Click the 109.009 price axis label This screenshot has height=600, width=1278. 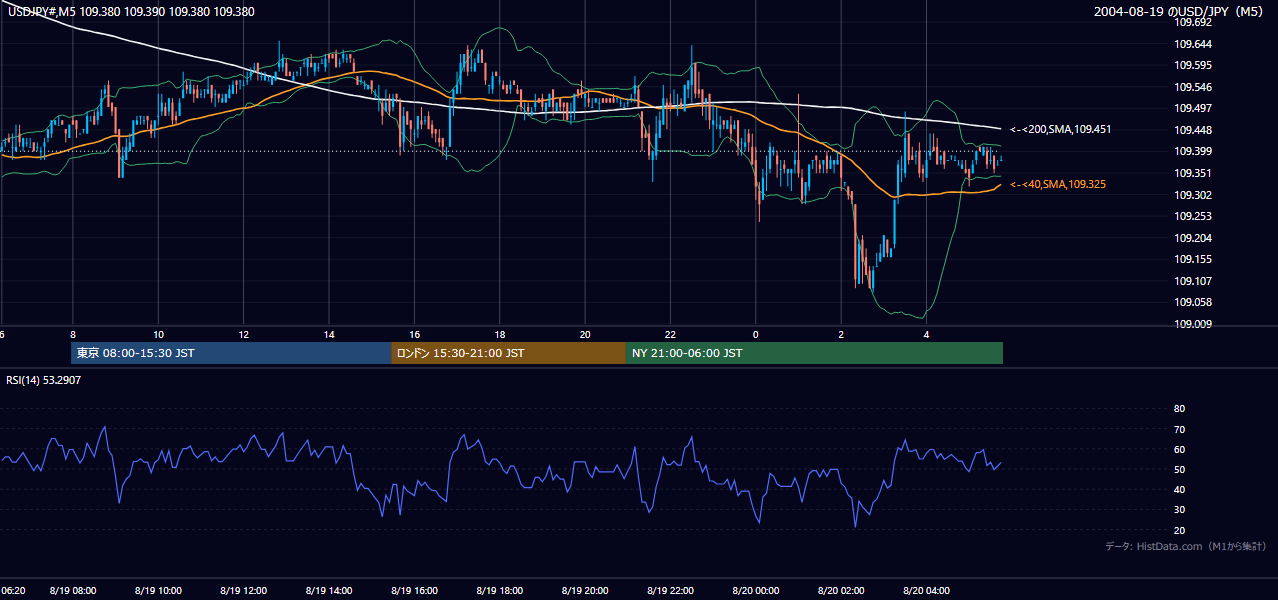point(1192,324)
